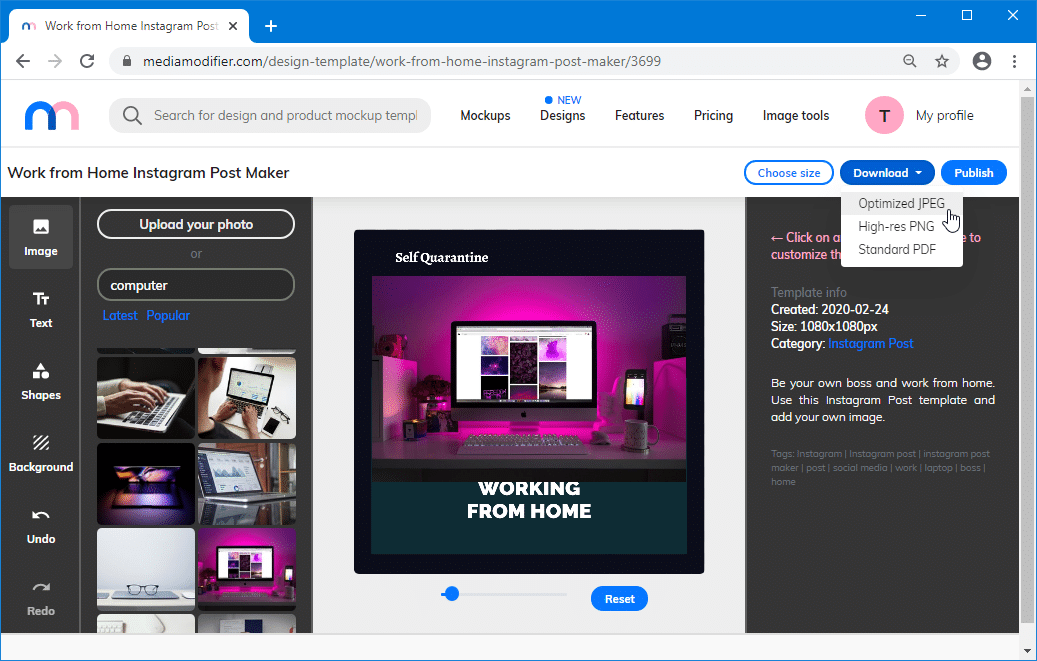Select Optimized JPEG from download menu
This screenshot has height=661, width=1037.
click(x=901, y=204)
